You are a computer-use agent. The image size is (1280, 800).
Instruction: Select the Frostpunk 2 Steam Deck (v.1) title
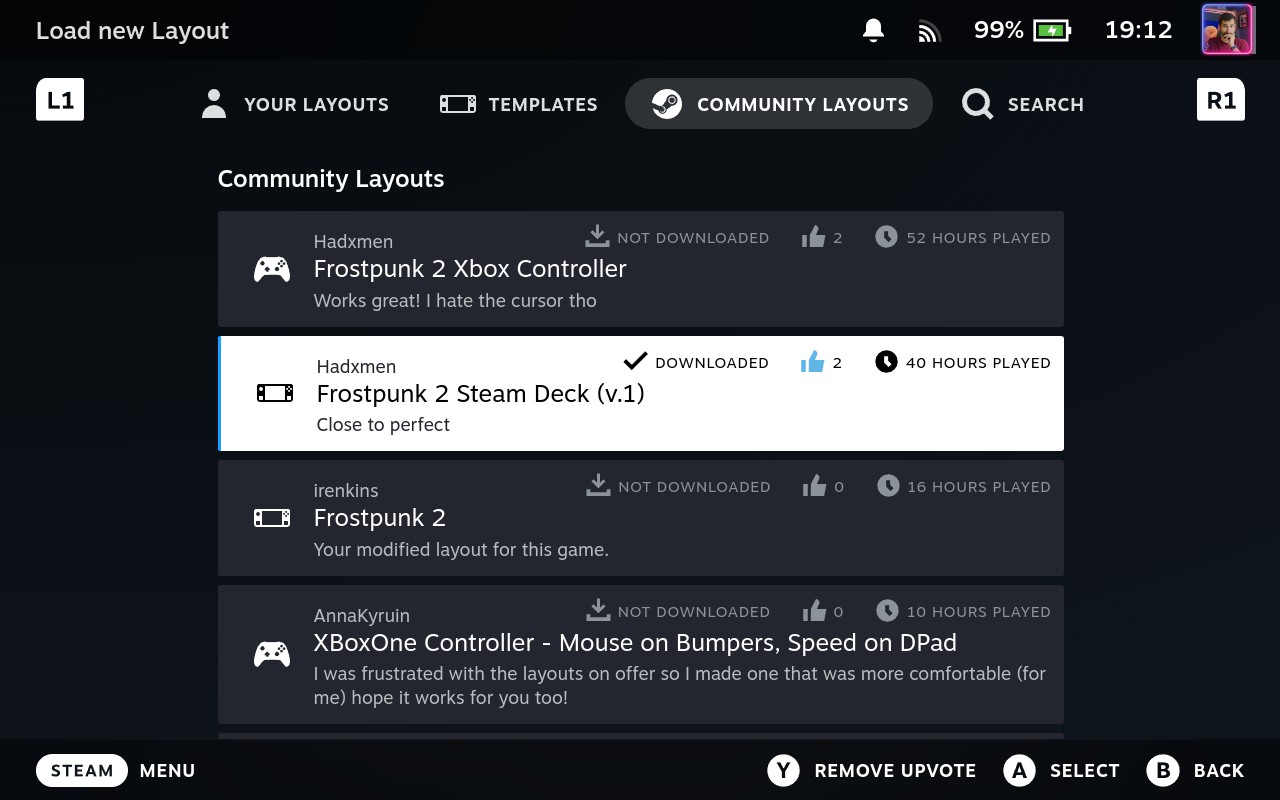point(481,394)
